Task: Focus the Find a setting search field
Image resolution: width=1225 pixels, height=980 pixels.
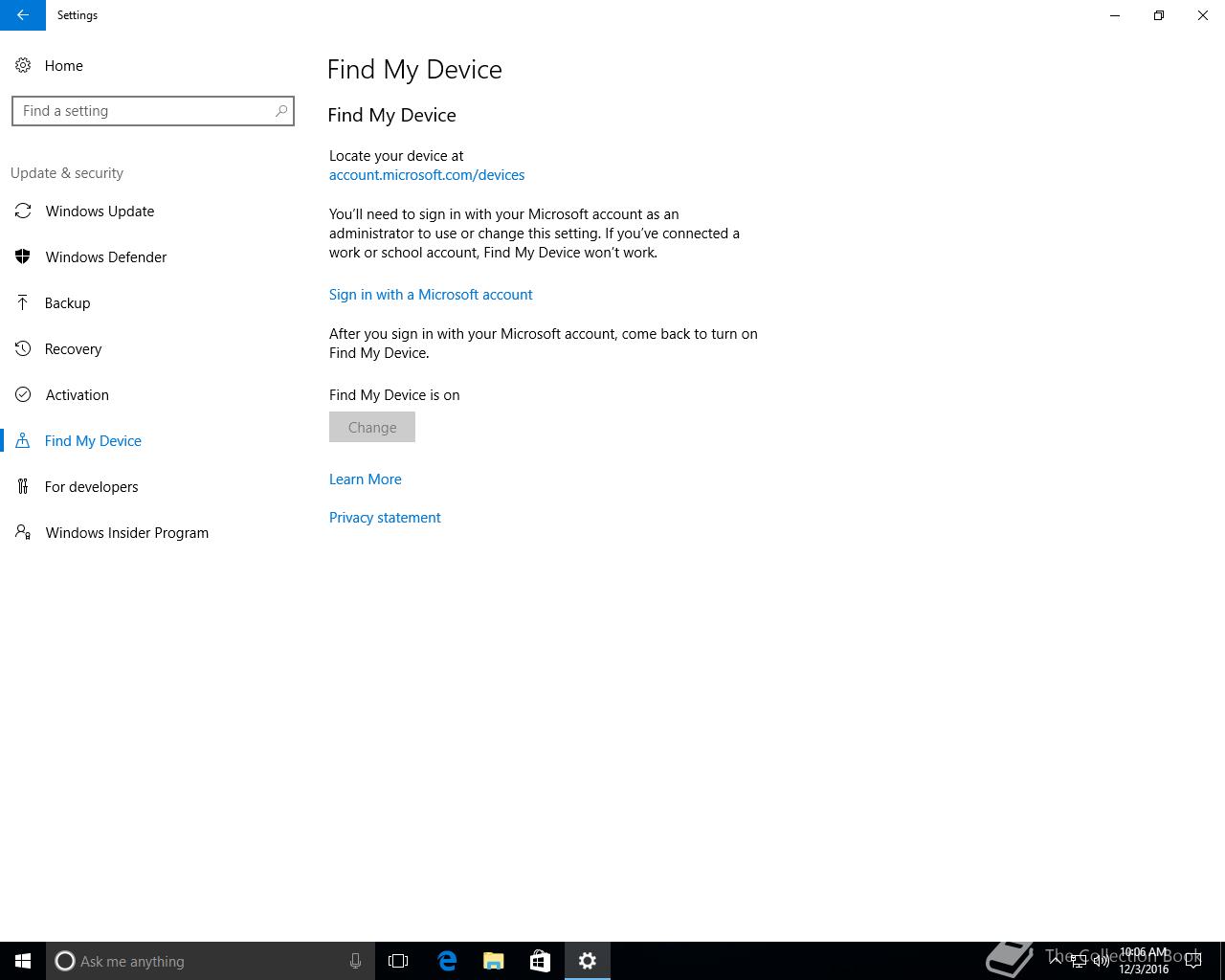Action: 153,111
